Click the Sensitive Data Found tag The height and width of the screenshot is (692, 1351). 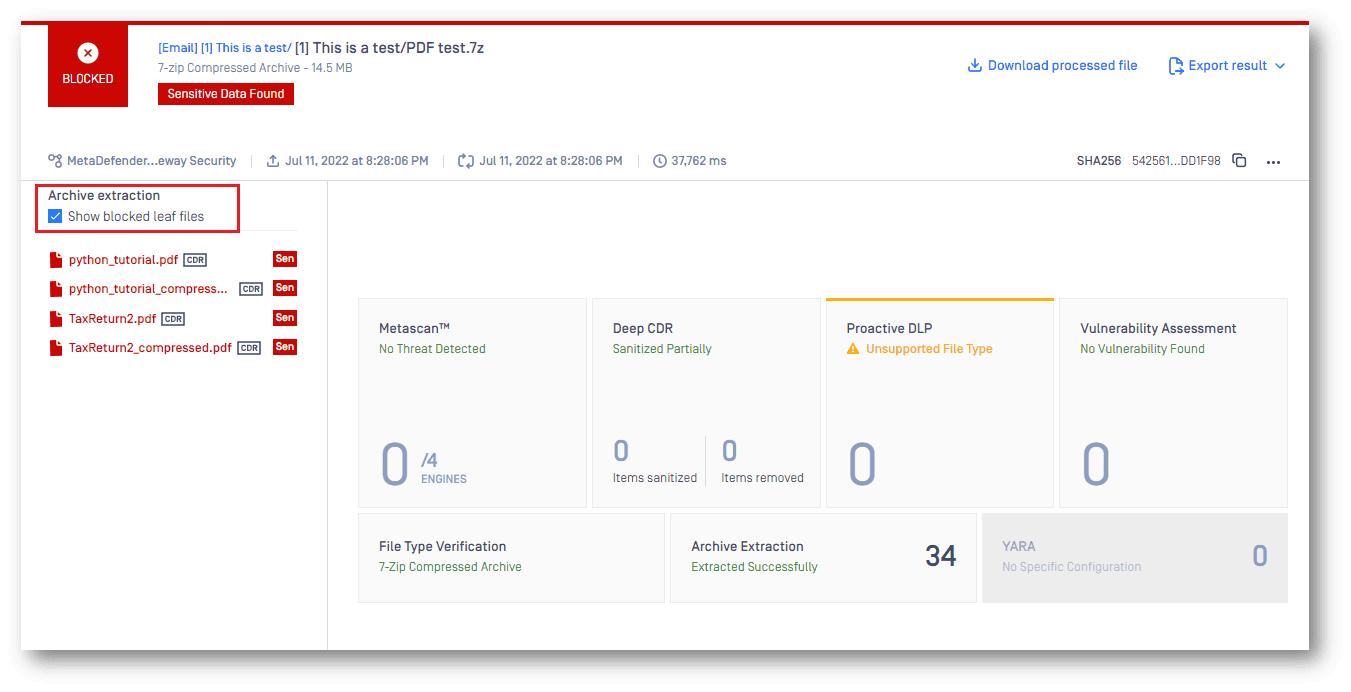[226, 94]
